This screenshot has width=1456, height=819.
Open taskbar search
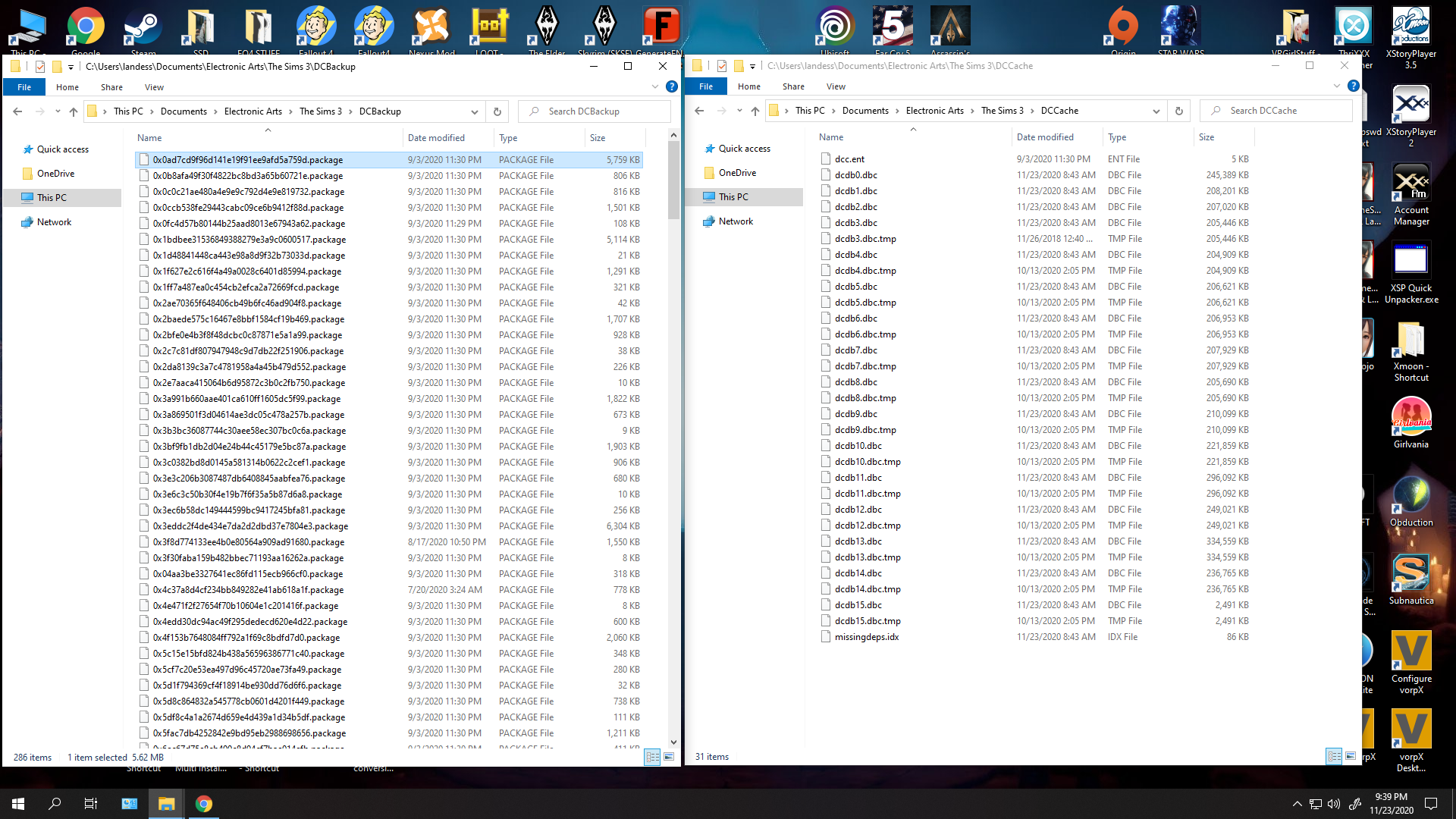[55, 804]
